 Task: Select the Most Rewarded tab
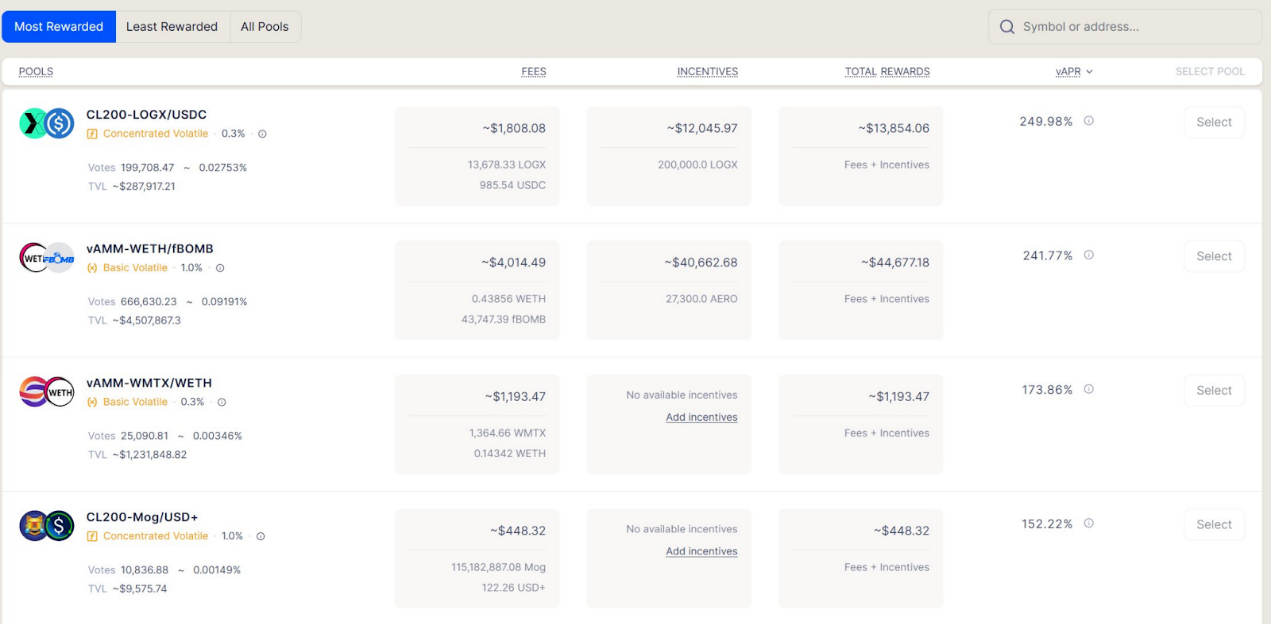59,27
